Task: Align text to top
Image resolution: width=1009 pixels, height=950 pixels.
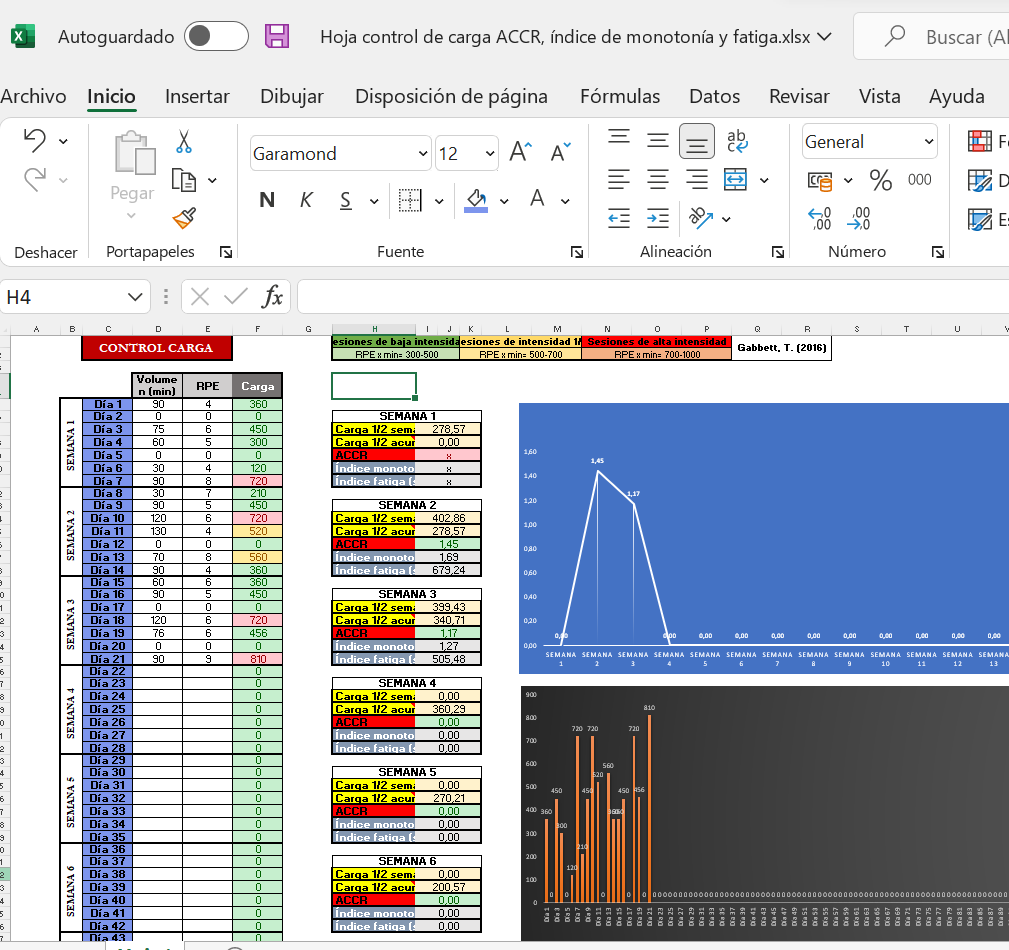Action: coord(619,140)
